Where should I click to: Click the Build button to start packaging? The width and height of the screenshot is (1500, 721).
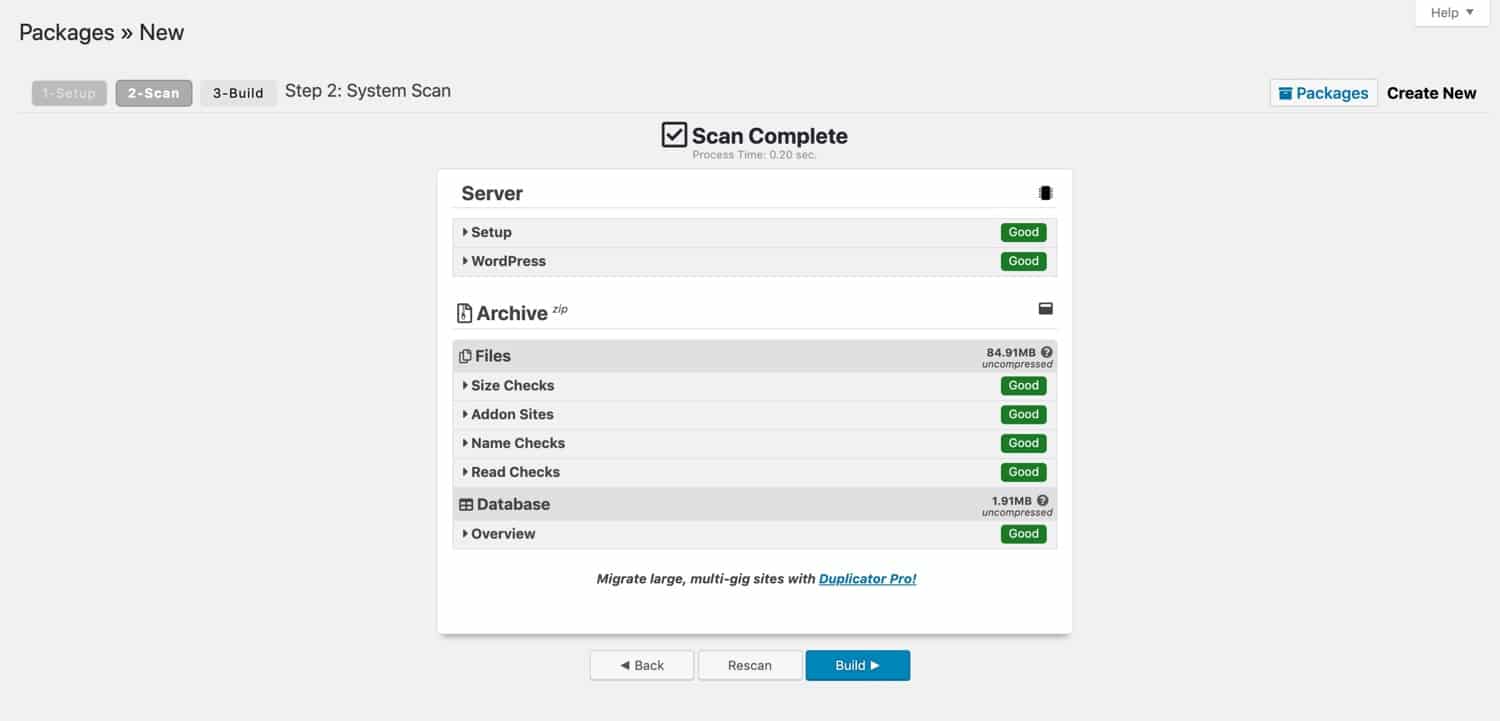pos(857,665)
